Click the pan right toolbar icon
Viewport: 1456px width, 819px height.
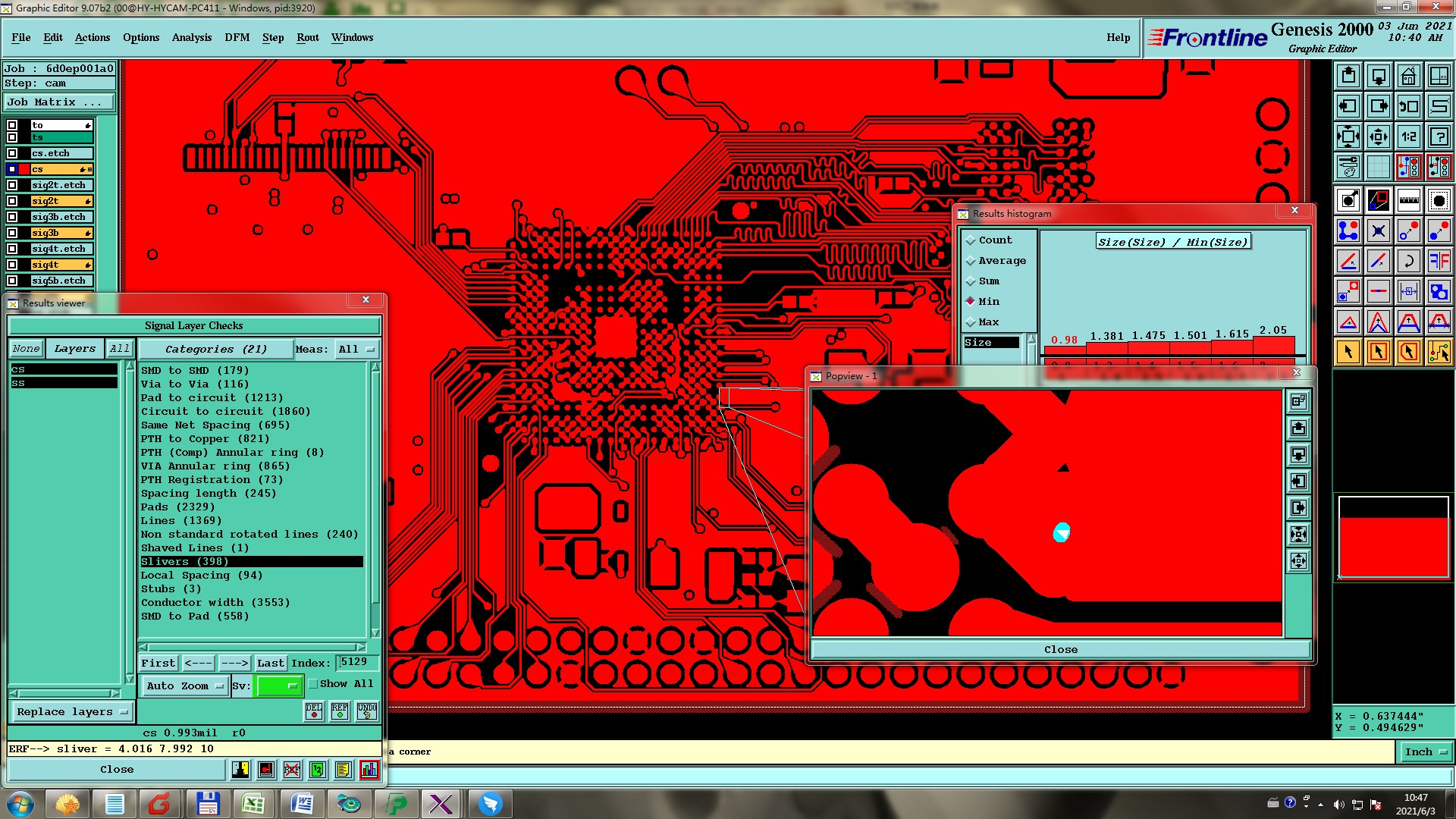[1378, 106]
